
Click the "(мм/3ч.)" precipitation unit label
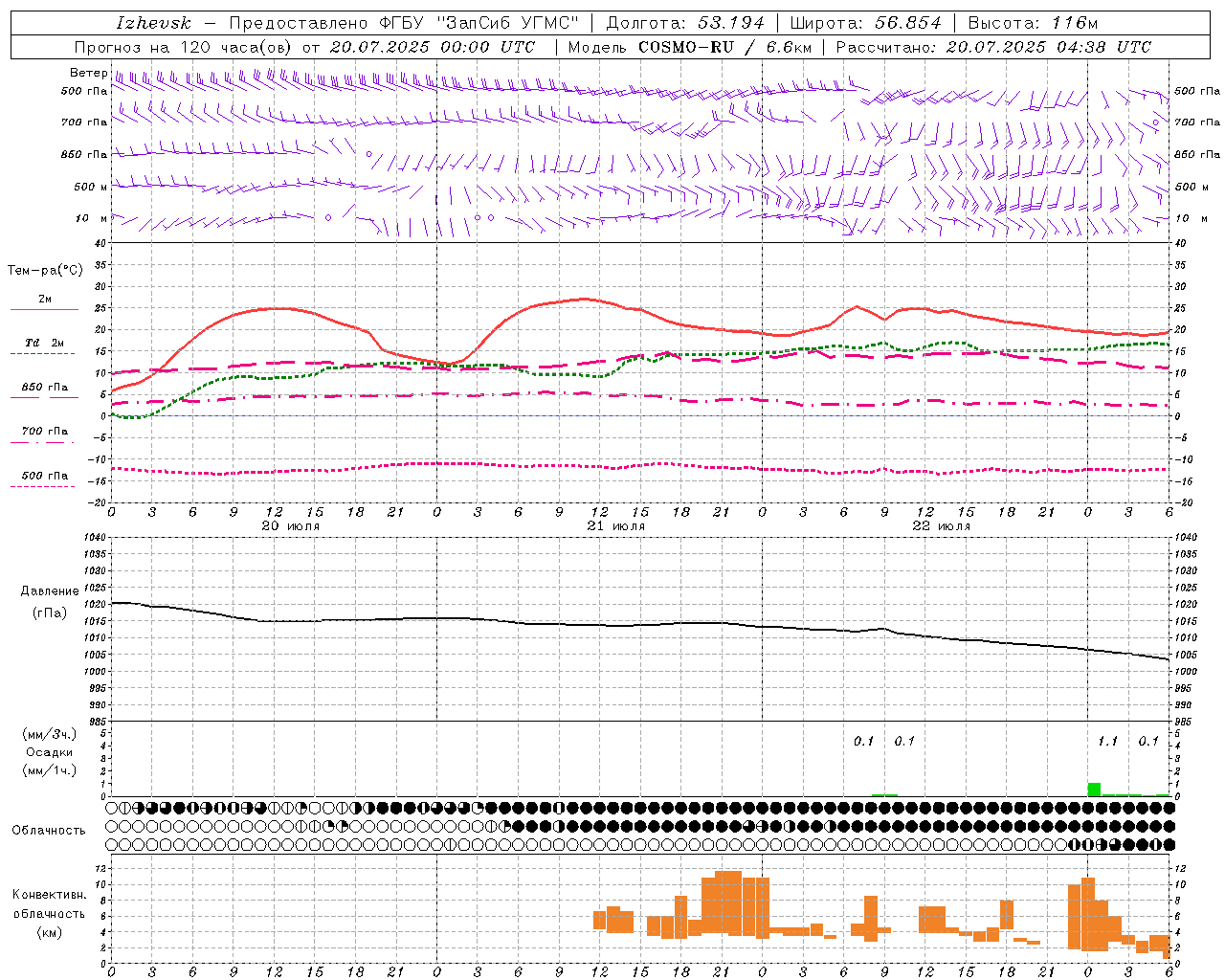tap(50, 734)
